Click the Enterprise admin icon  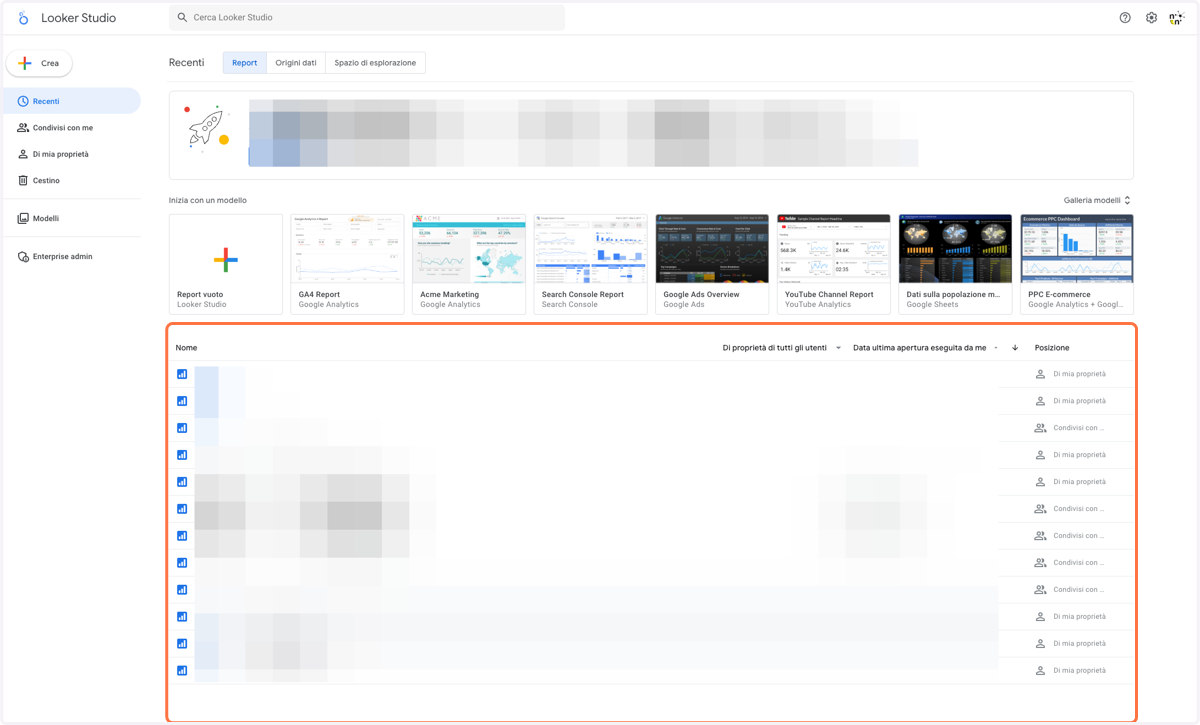coord(23,257)
